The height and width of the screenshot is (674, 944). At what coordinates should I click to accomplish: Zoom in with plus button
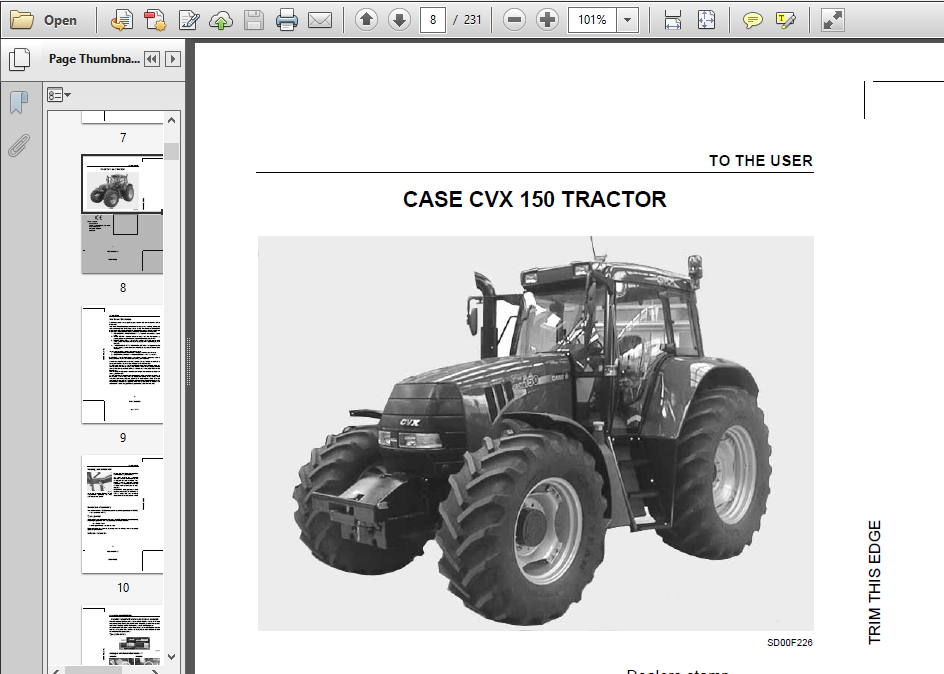(547, 20)
